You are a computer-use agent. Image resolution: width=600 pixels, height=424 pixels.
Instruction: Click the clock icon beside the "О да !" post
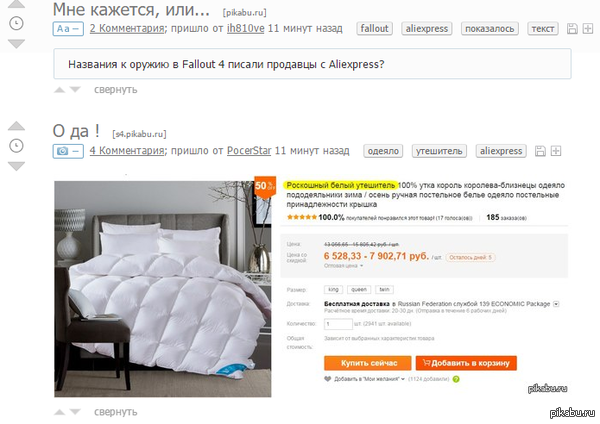[16, 146]
